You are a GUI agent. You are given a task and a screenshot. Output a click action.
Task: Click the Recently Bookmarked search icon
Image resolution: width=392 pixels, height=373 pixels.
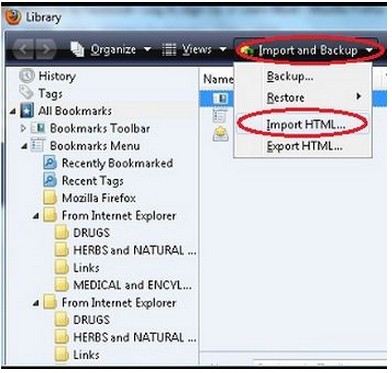[x=50, y=163]
